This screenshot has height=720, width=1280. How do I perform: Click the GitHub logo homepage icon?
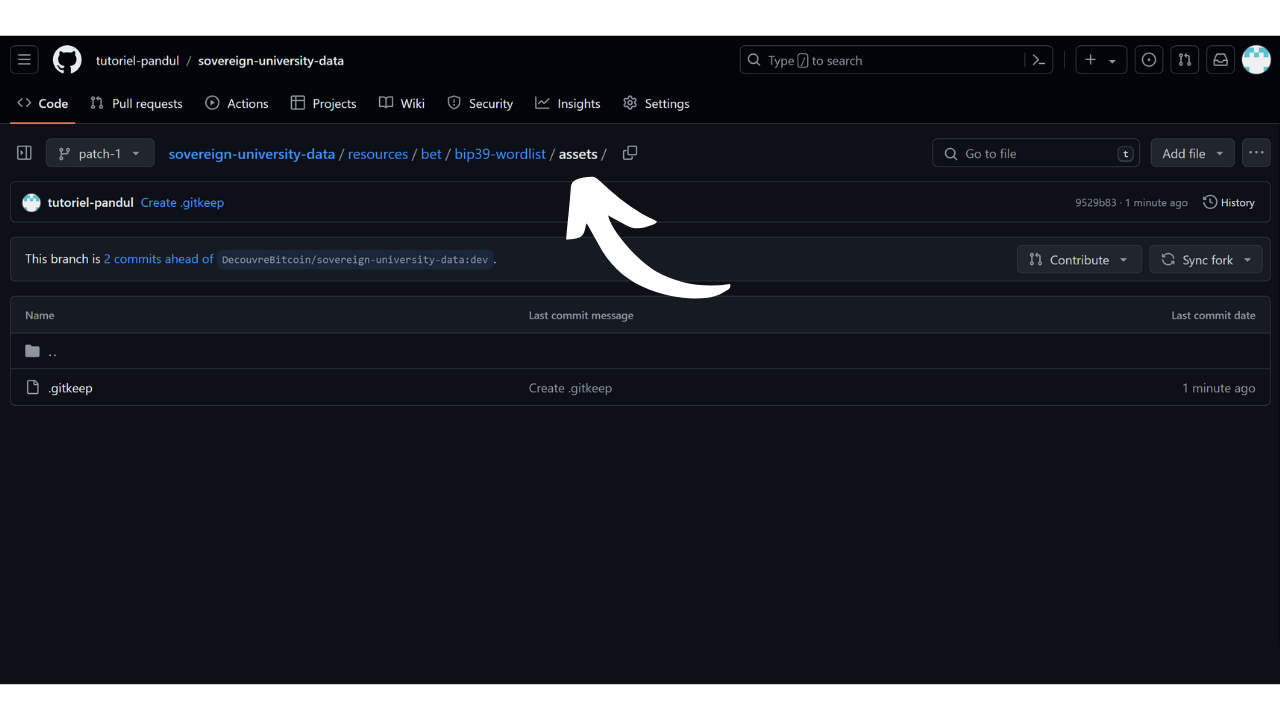click(x=67, y=60)
